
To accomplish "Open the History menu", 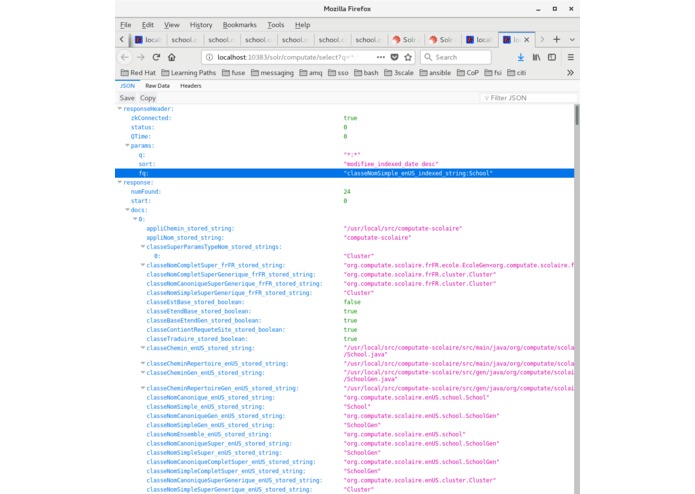I will pos(201,25).
